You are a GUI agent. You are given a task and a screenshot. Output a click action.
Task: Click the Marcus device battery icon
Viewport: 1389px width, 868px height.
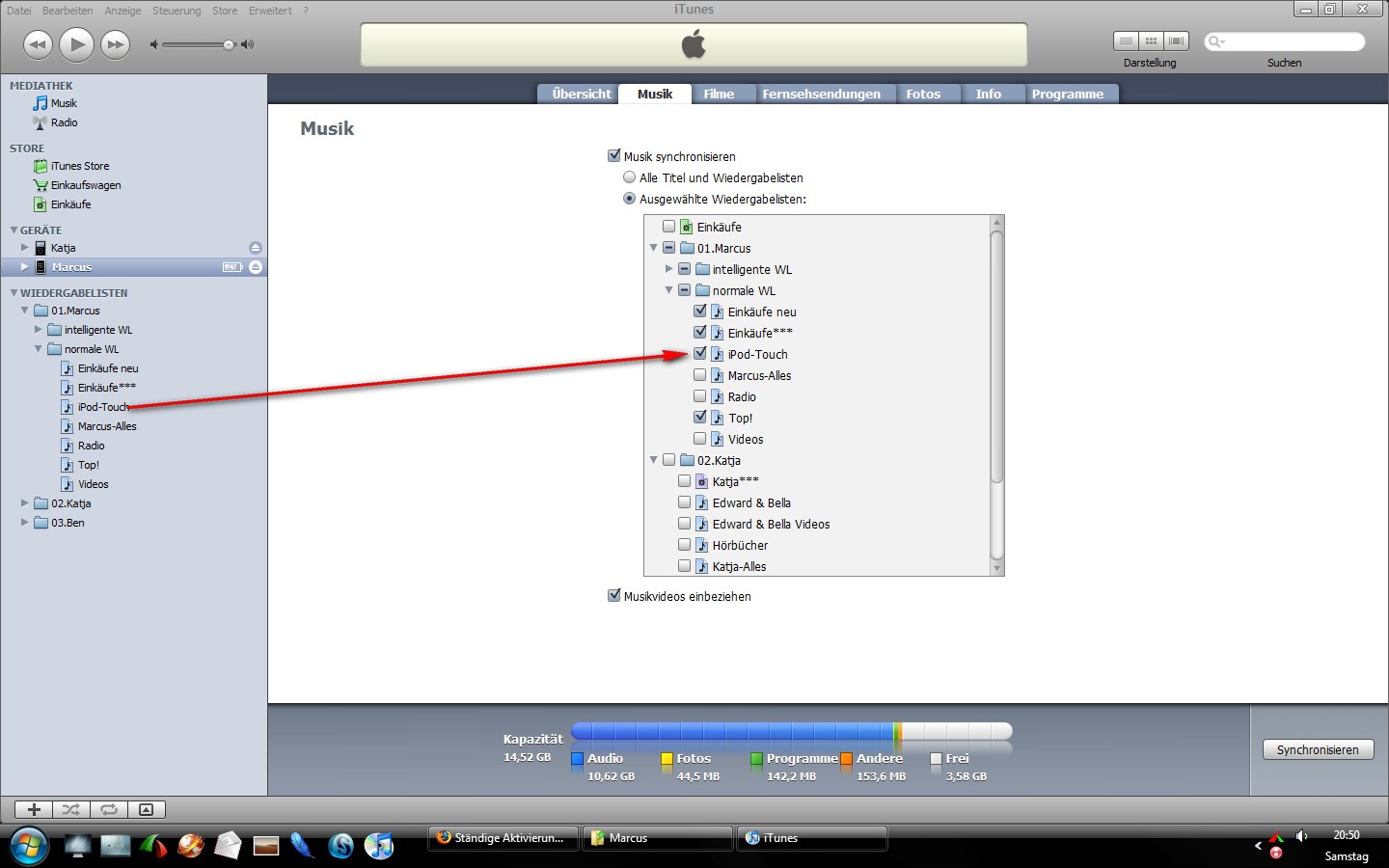click(x=232, y=267)
